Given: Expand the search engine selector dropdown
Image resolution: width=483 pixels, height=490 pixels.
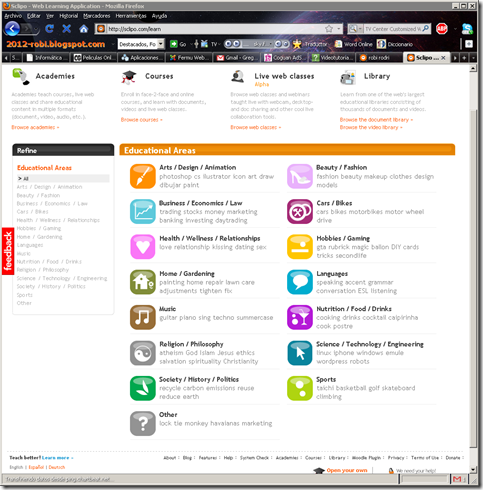Looking at the screenshot, I should point(355,29).
